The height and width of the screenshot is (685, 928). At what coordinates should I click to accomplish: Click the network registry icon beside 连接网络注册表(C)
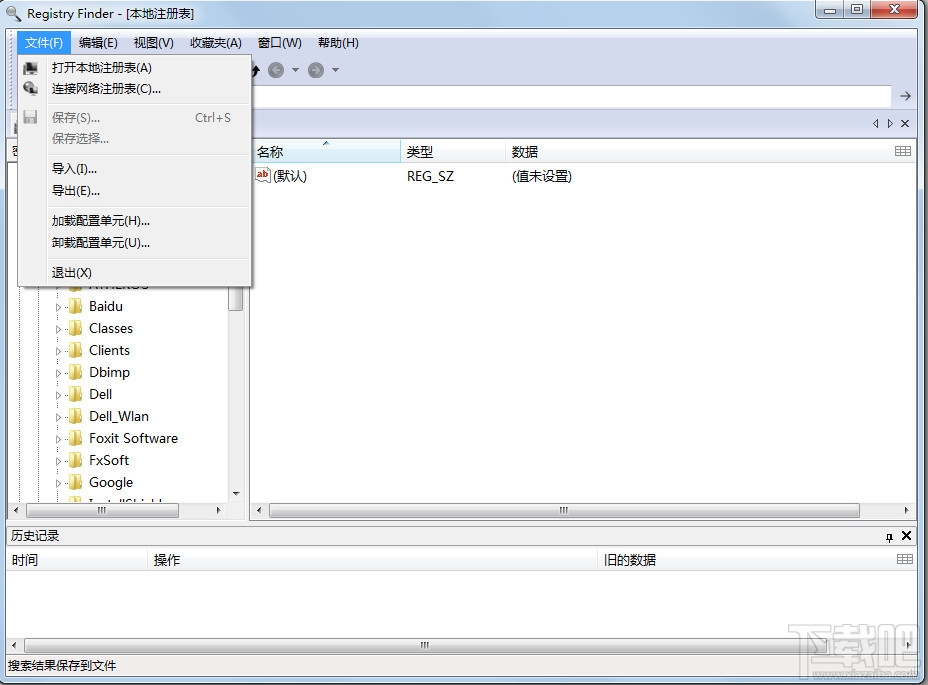click(x=31, y=89)
